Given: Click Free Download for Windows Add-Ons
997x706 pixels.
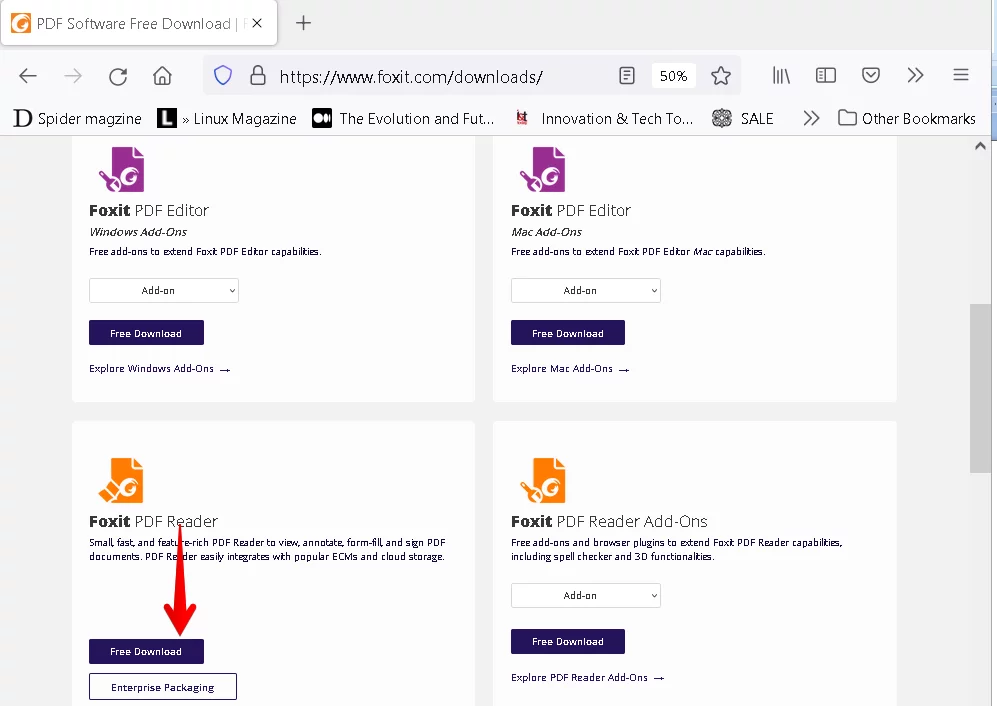Looking at the screenshot, I should click(146, 333).
